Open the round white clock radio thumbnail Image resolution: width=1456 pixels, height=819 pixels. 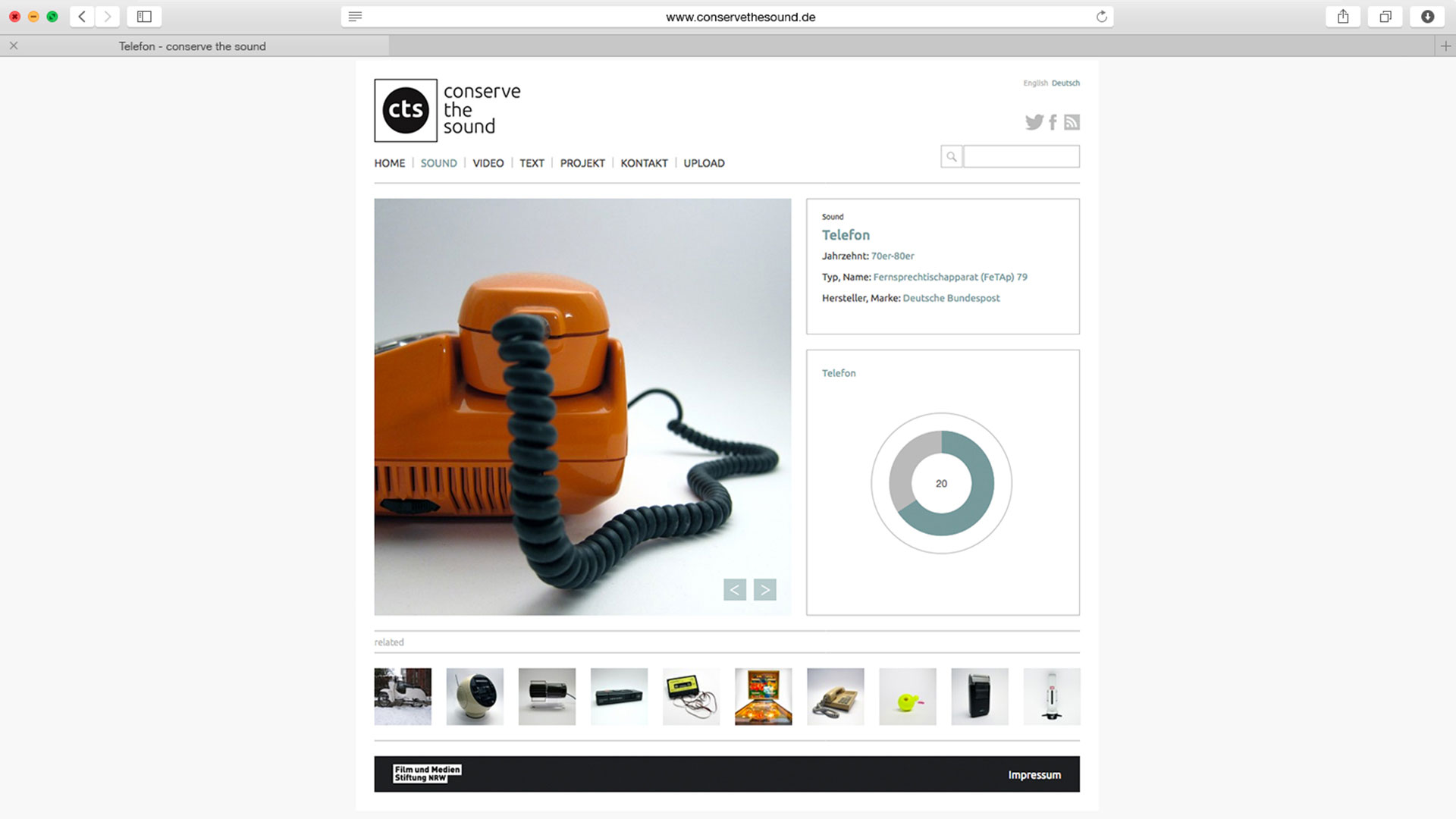click(475, 696)
